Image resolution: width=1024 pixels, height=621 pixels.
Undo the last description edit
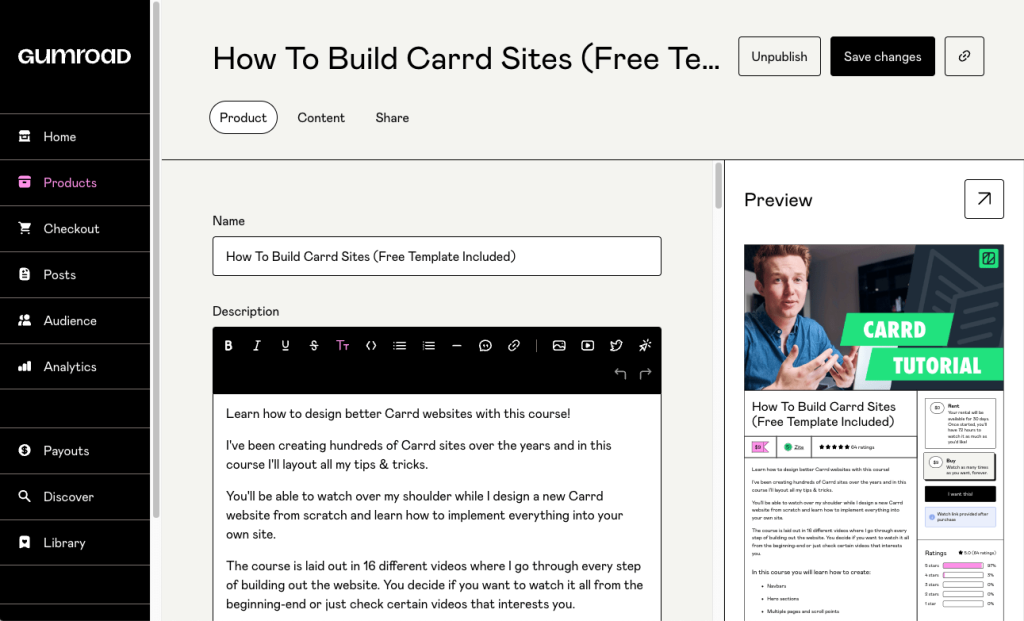[x=620, y=374]
